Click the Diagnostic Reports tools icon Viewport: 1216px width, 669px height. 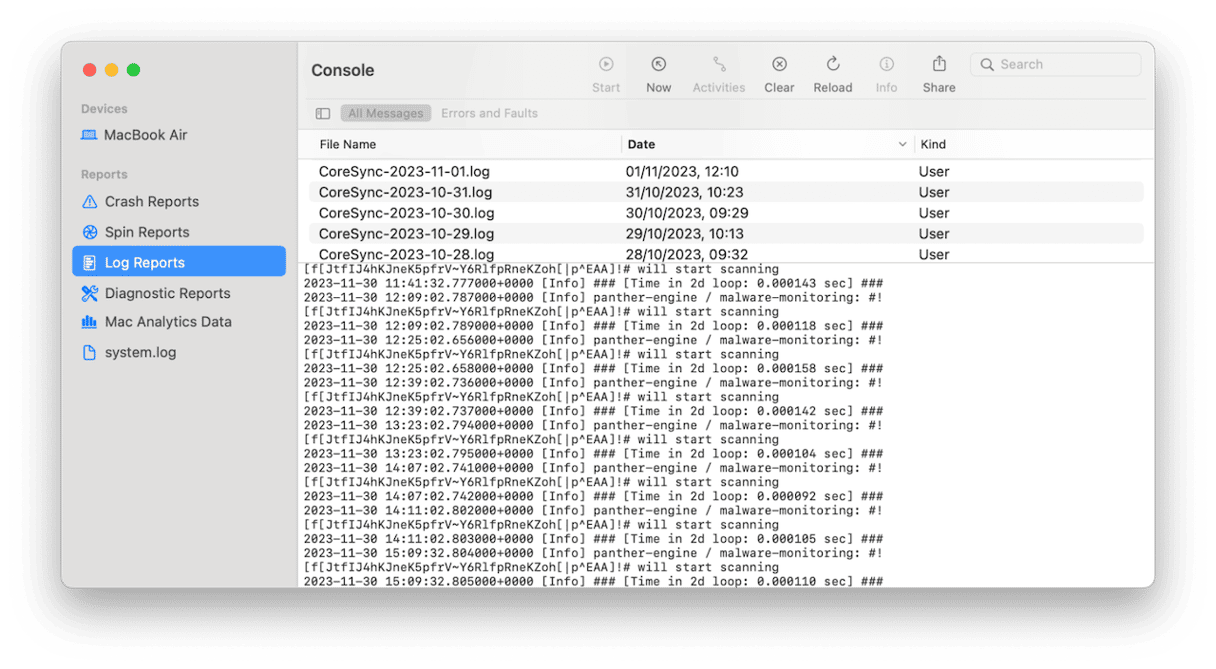pyautogui.click(x=90, y=293)
